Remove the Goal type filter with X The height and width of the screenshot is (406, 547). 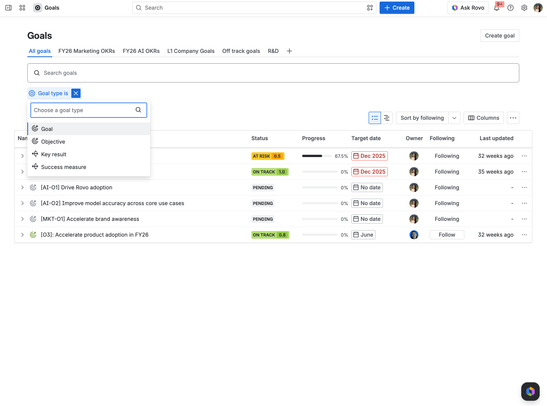76,93
